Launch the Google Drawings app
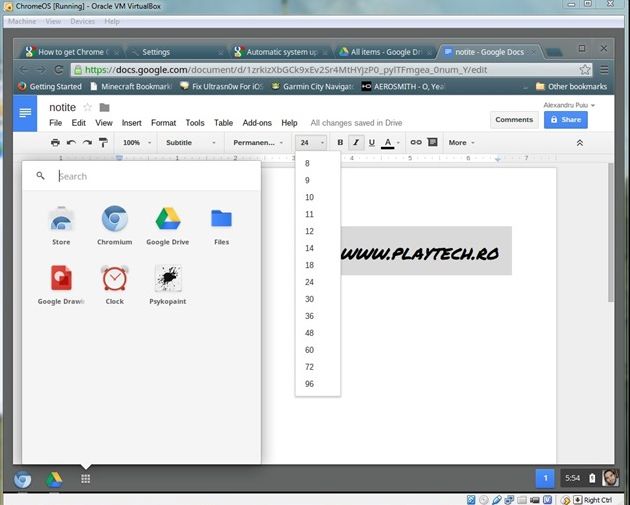Image resolution: width=630 pixels, height=505 pixels. tap(61, 284)
